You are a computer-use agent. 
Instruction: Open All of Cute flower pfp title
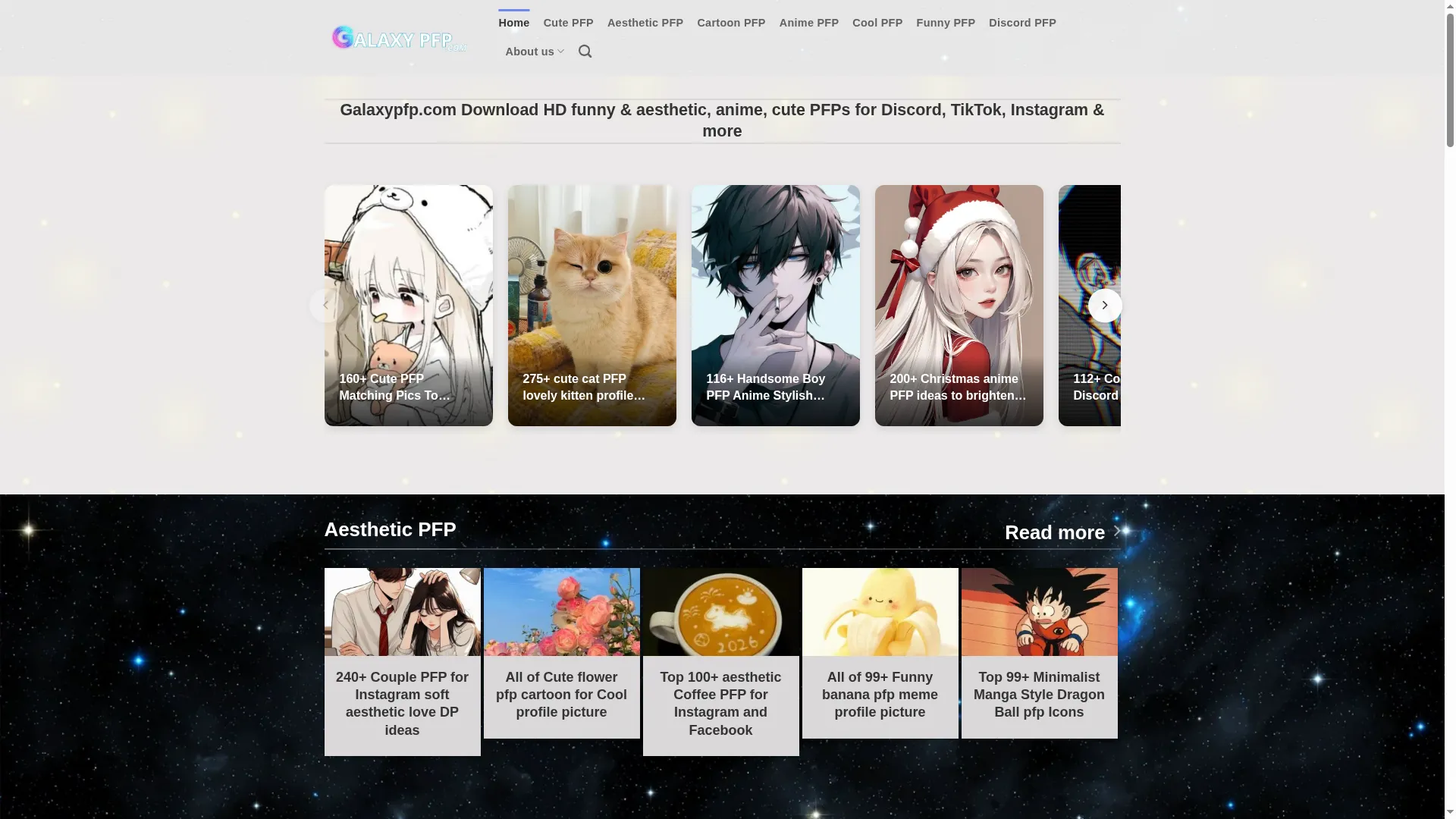[561, 695]
